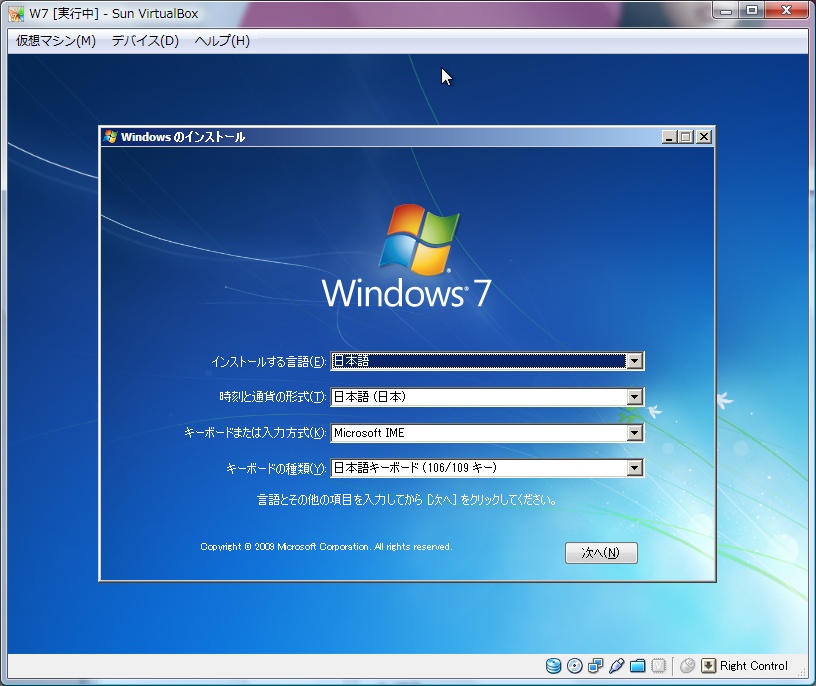
Task: Maximize the Windows のインストール dialog
Action: (x=686, y=137)
